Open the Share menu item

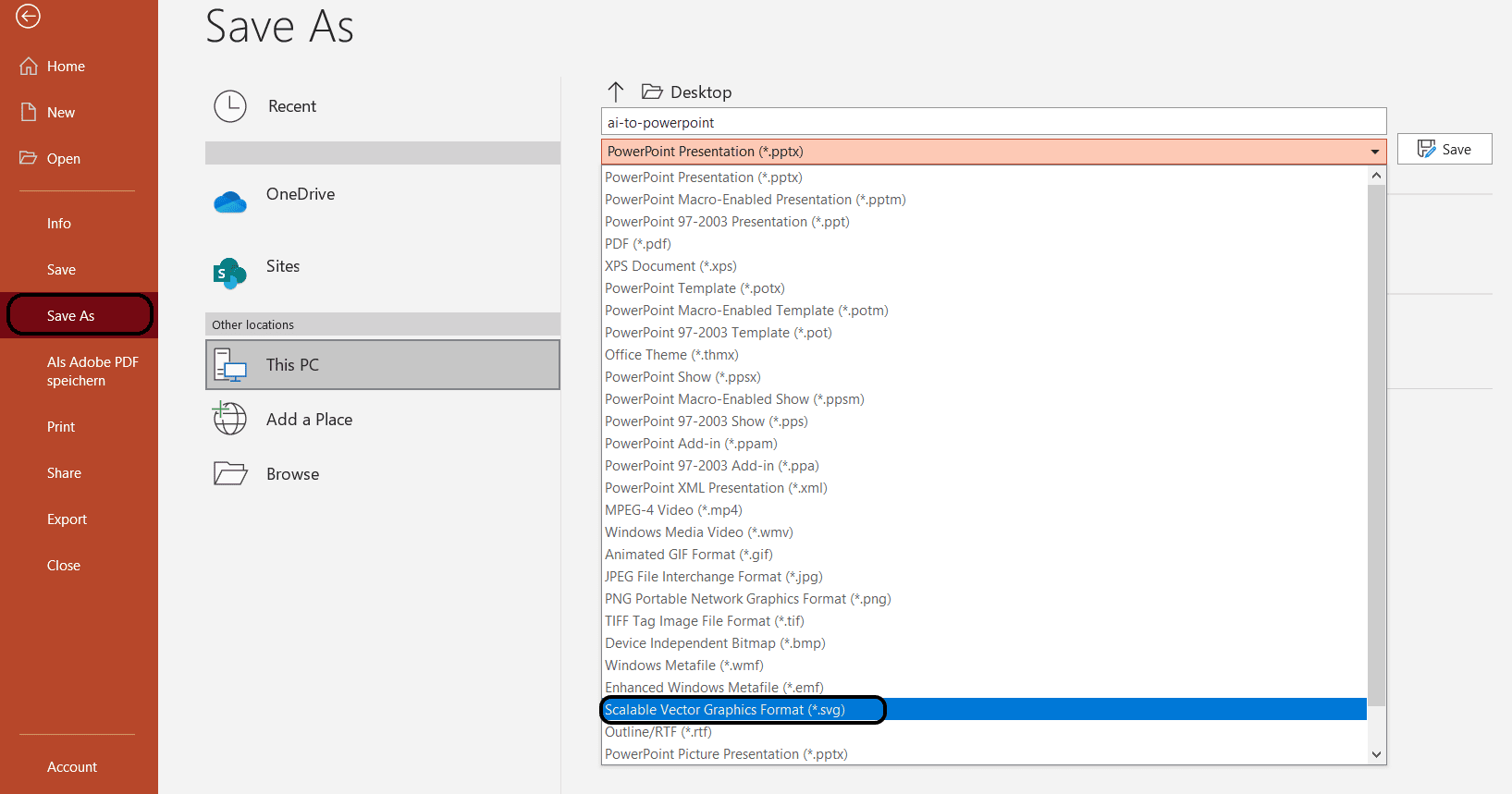pos(64,473)
